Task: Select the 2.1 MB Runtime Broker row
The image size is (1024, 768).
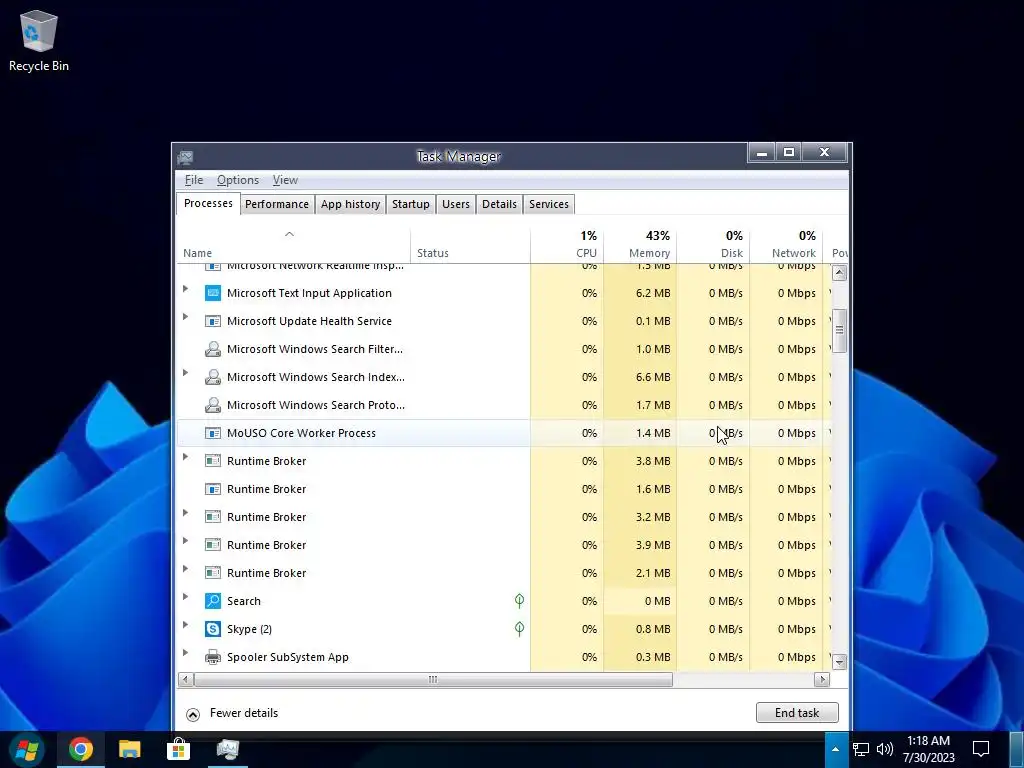Action: [504, 573]
